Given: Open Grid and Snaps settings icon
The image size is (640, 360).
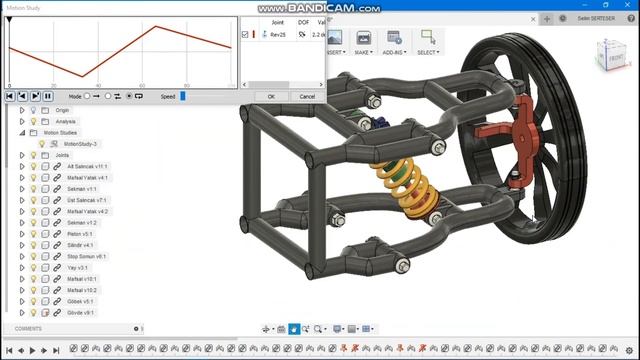Looking at the screenshot, I should pos(353,329).
